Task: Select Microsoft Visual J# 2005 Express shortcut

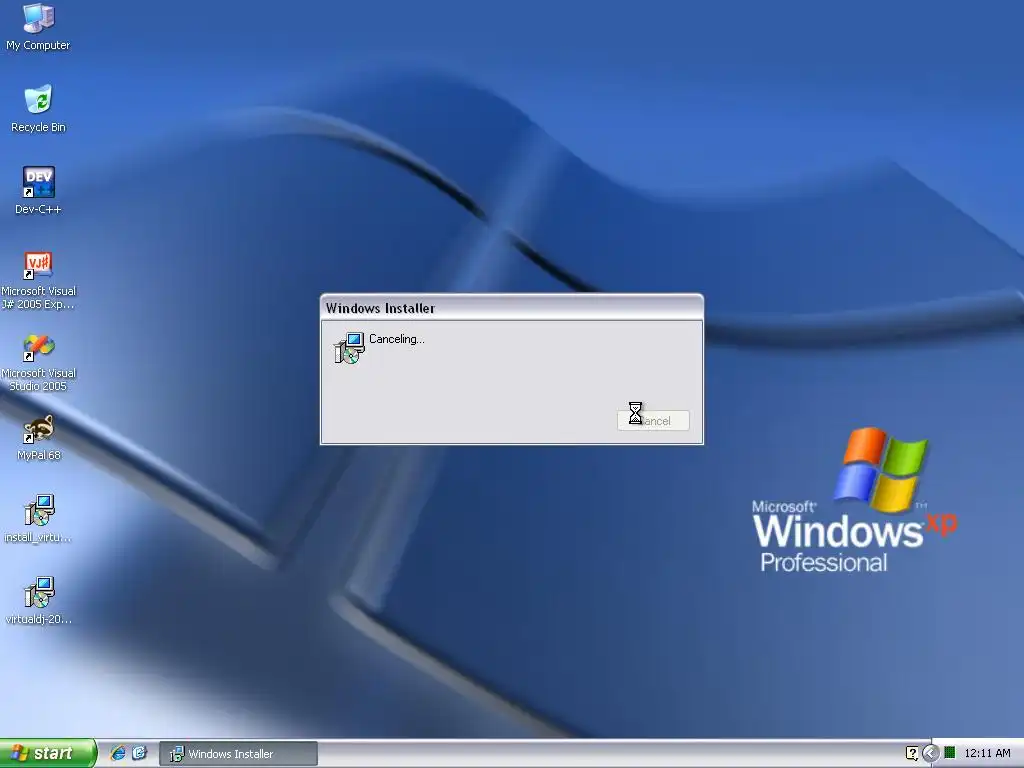Action: point(38,280)
